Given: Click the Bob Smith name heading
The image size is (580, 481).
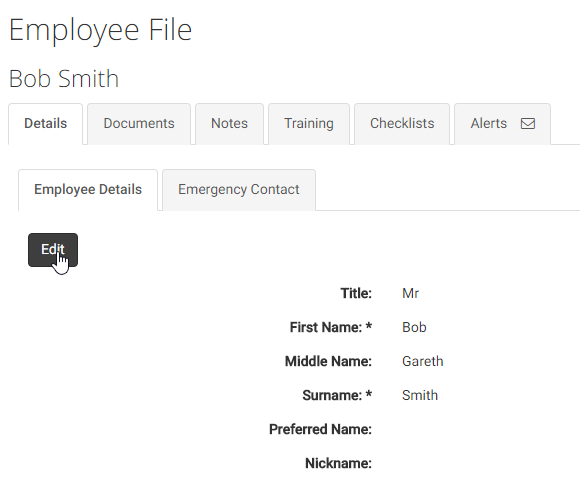Looking at the screenshot, I should (64, 78).
